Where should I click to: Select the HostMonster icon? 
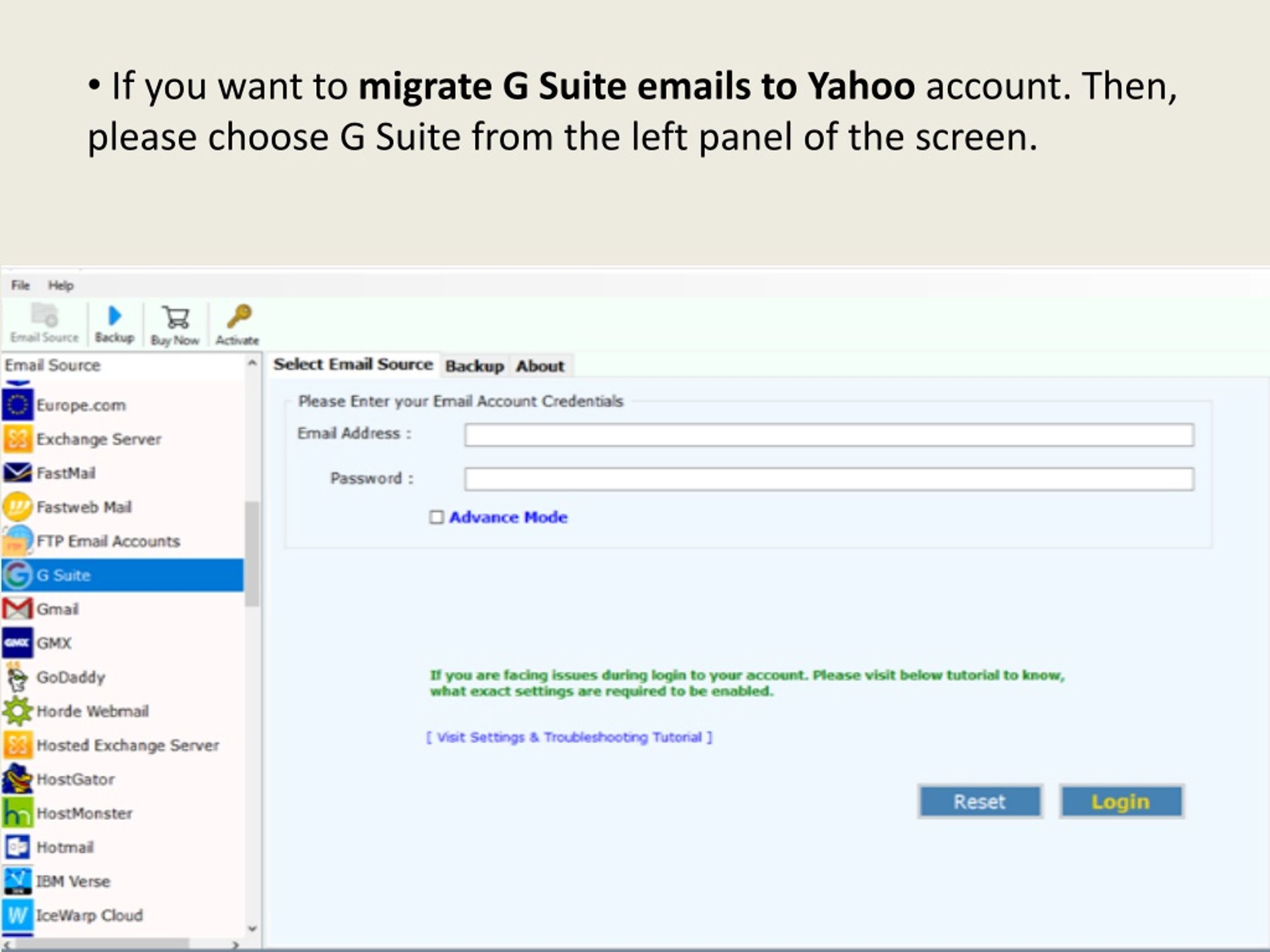(x=17, y=813)
